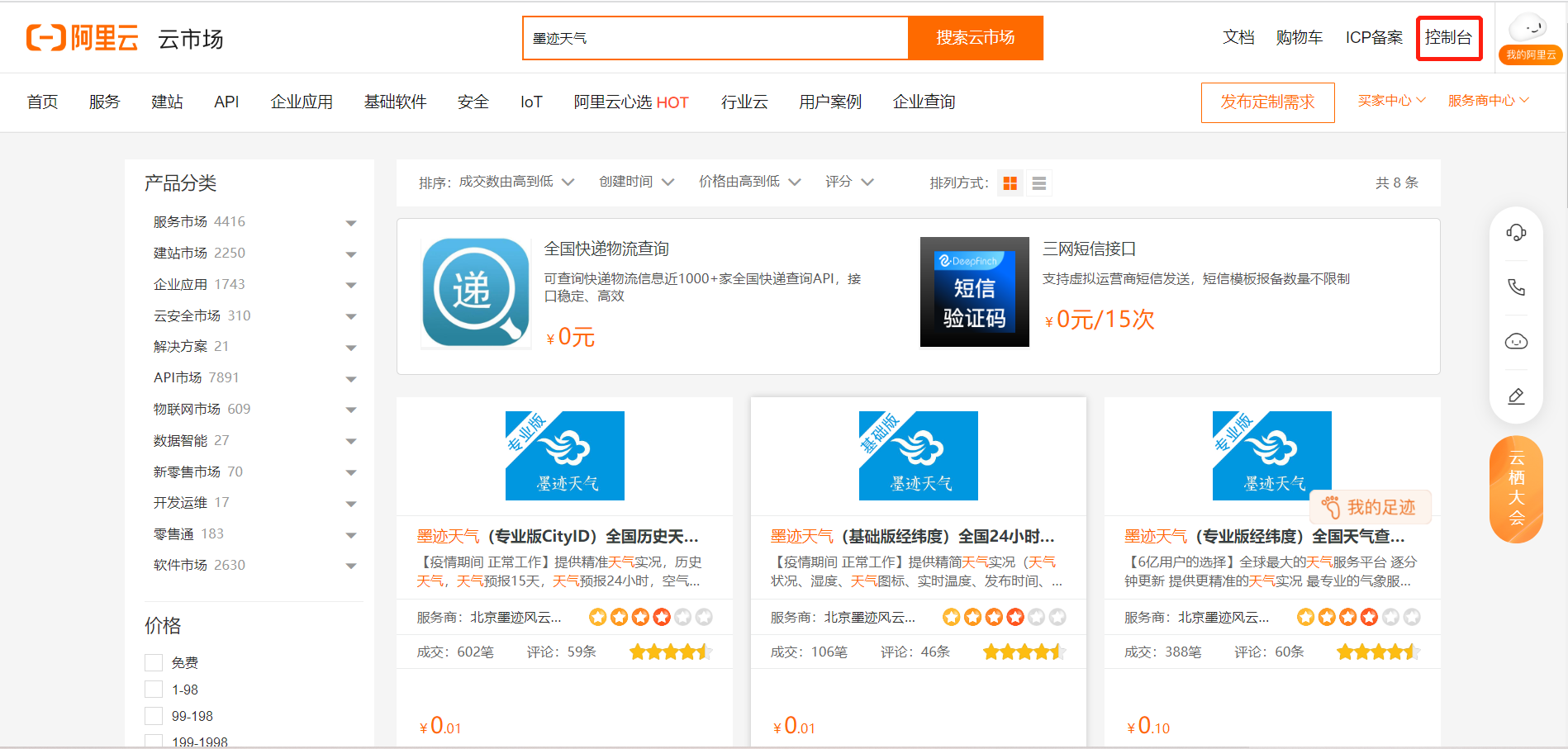Open the 成交数由高到低 sort dropdown
Image resolution: width=1568 pixels, height=749 pixels.
pos(516,182)
